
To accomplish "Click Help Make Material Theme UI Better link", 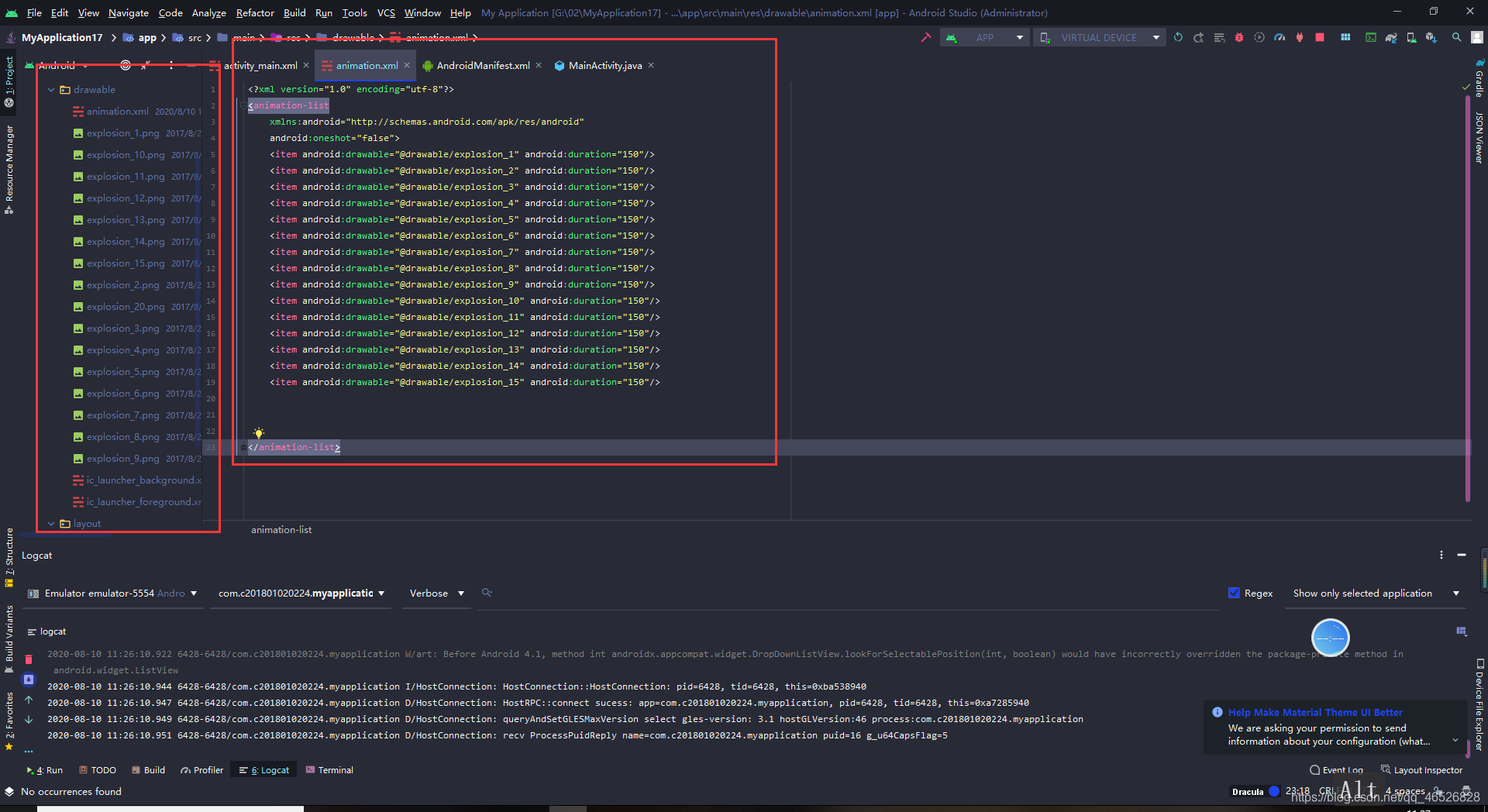I will tap(1315, 712).
